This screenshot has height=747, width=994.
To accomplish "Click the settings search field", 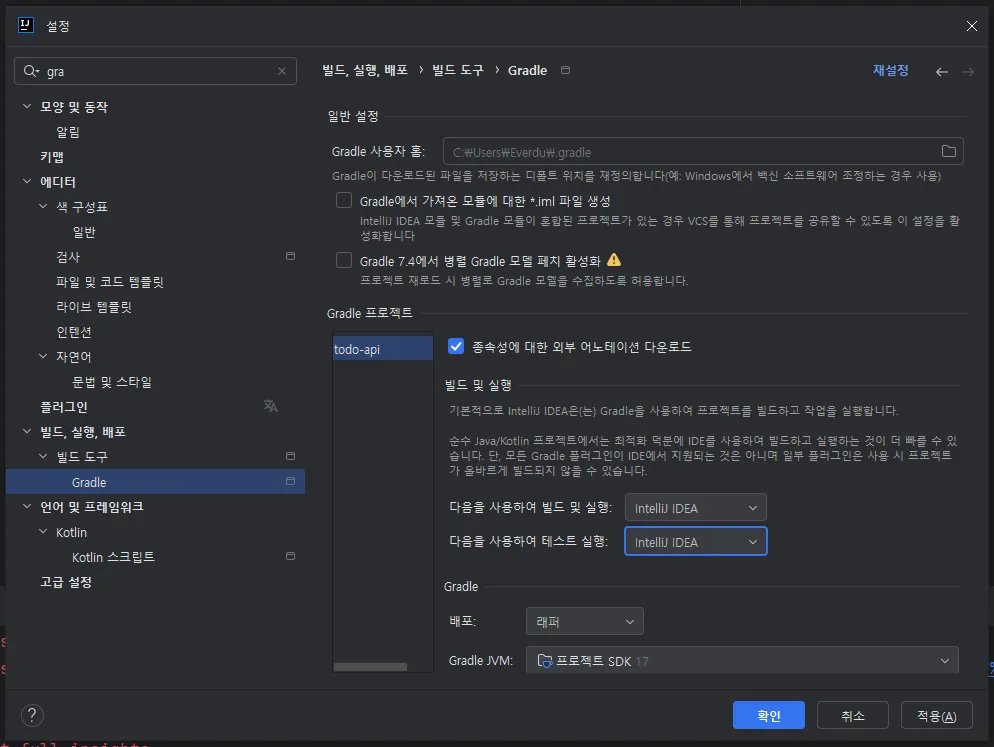I will (x=155, y=71).
